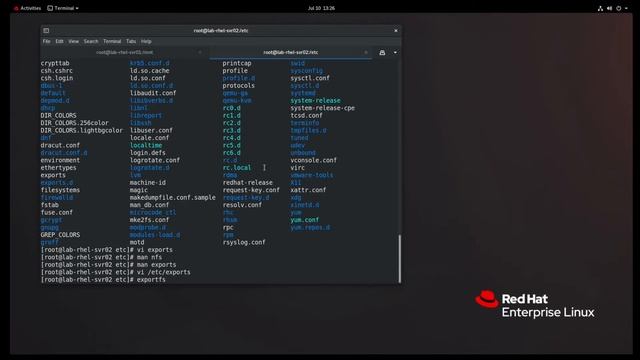
Task: Click the 'logrotate.conf' entry
Action: (x=155, y=160)
